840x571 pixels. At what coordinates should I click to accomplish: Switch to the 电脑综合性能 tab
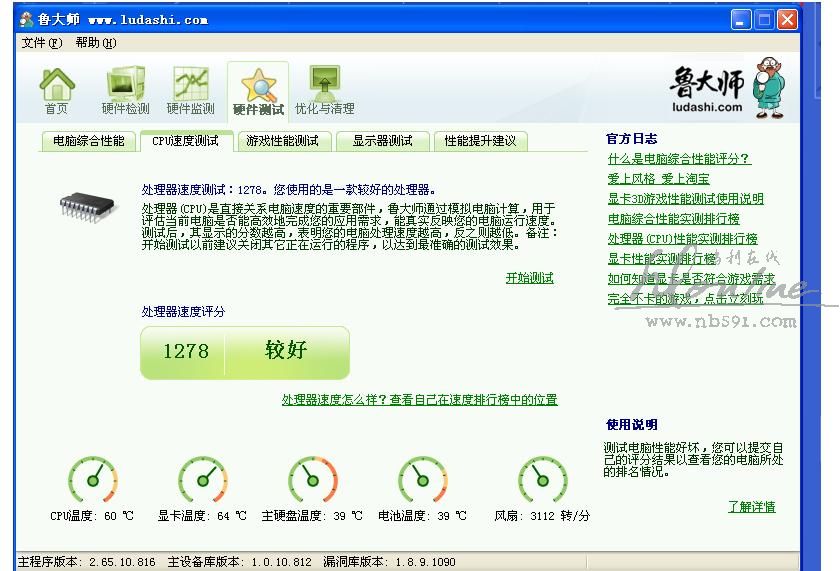(x=88, y=141)
